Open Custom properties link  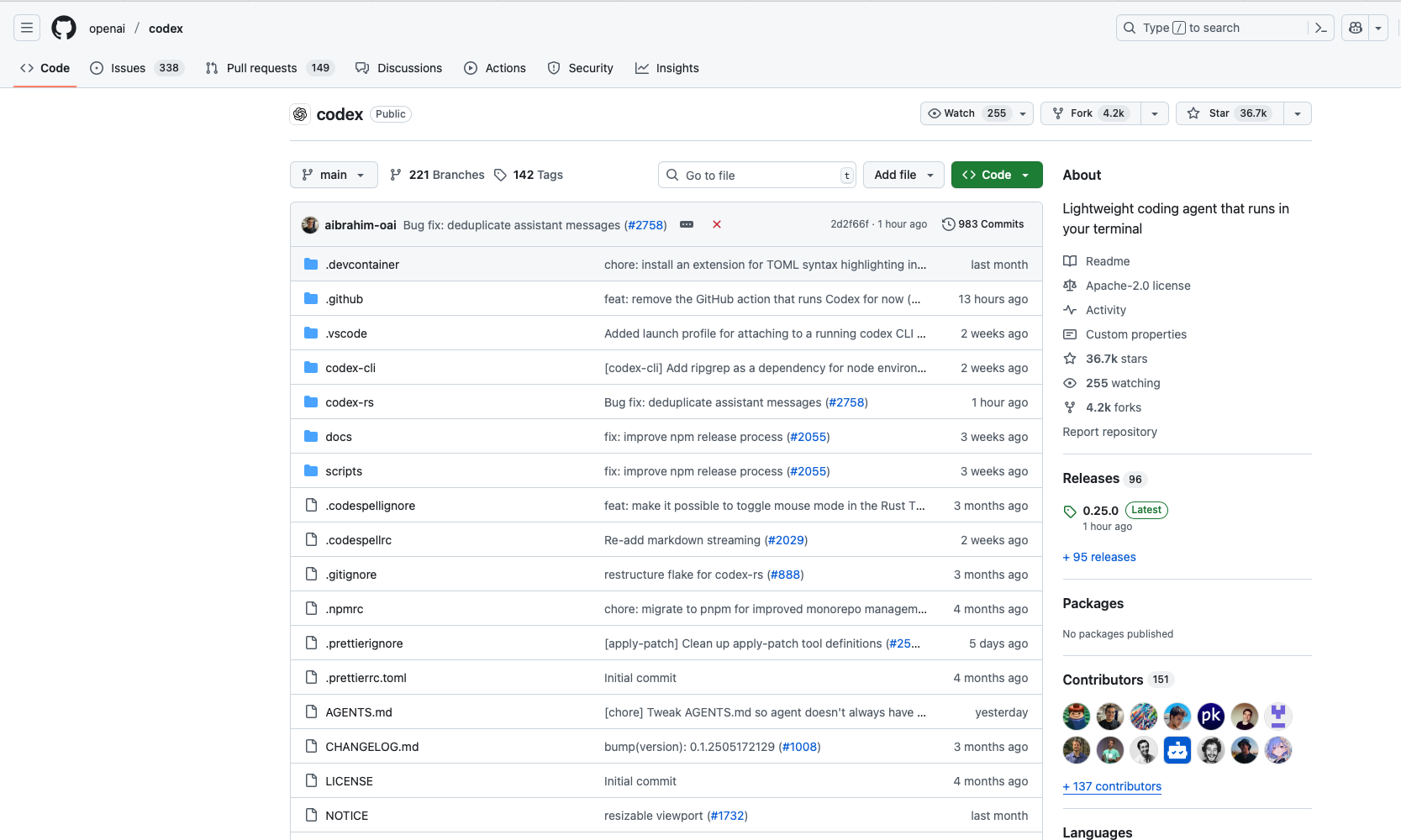pyautogui.click(x=1125, y=334)
